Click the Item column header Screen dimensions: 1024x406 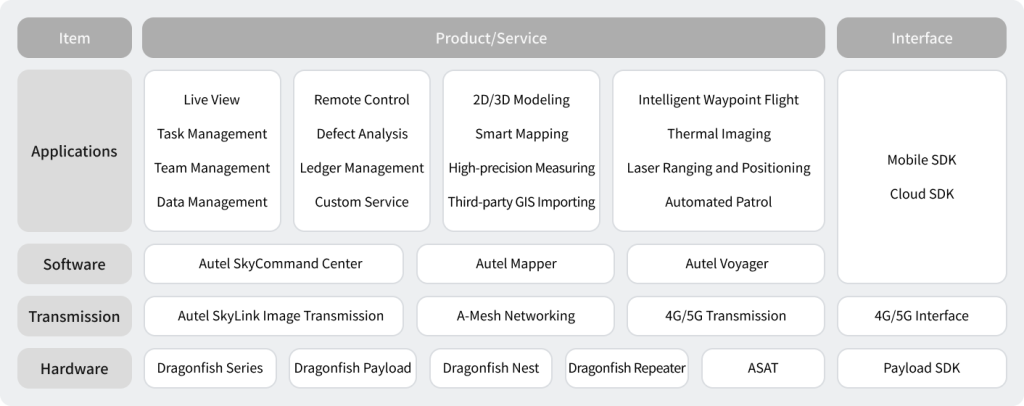coord(74,39)
